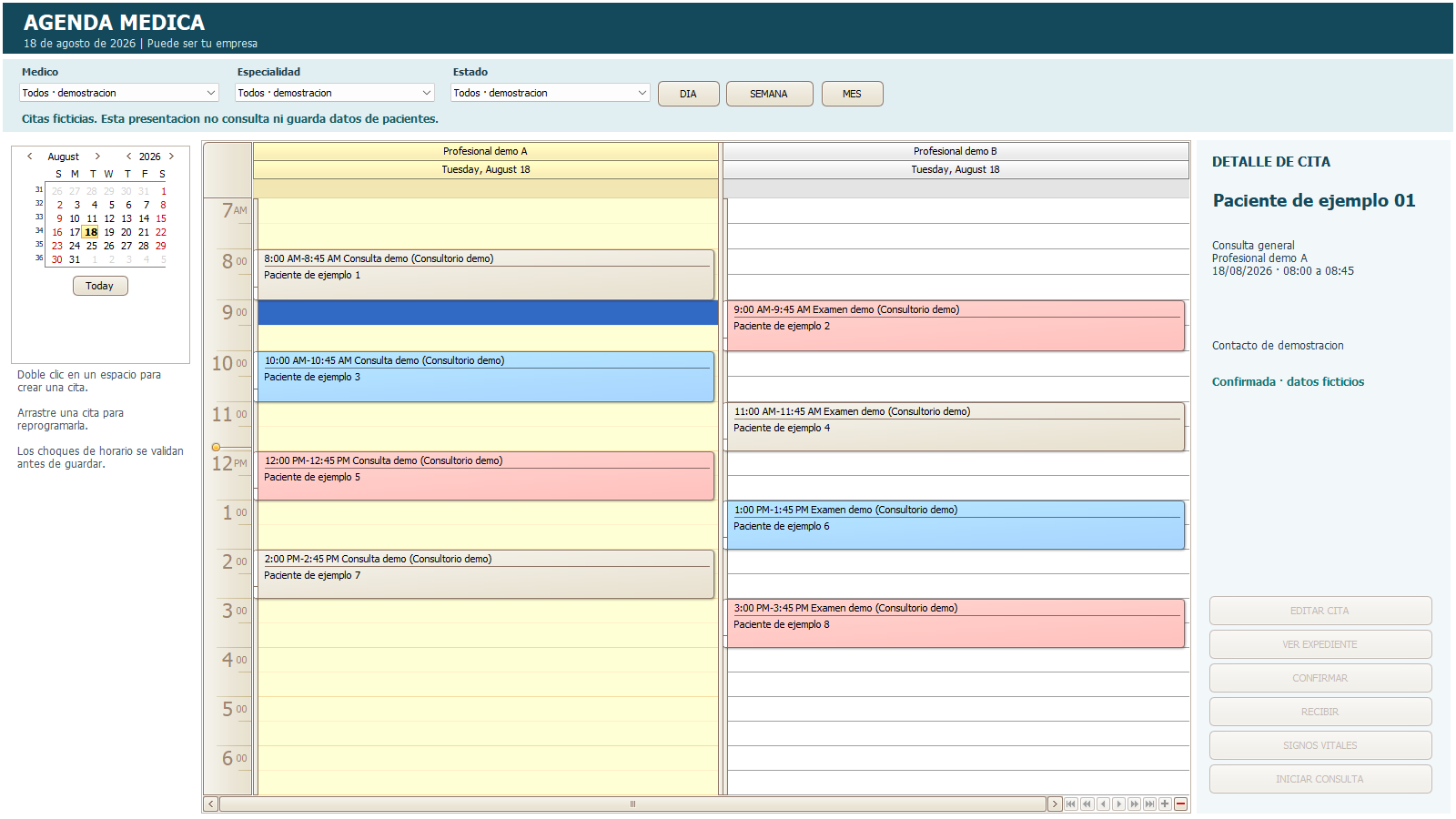Click the VER EXPEDIENTE button
The image size is (1456, 819).
click(1319, 644)
